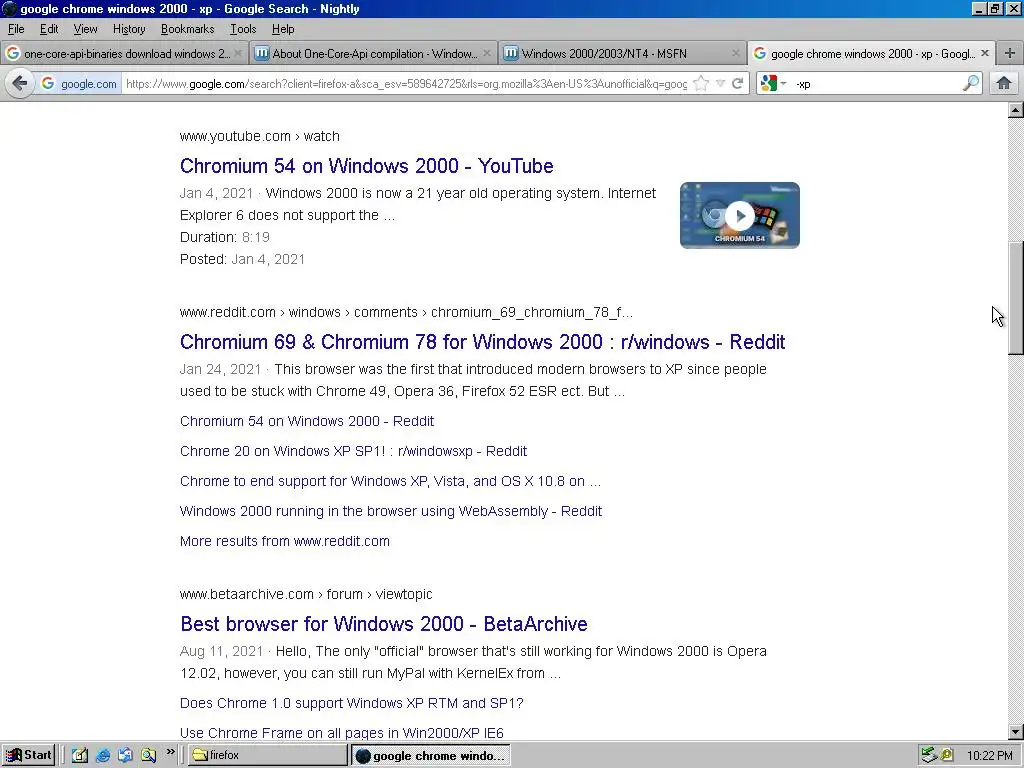1024x768 pixels.
Task: Open the Windows Start menu
Action: pos(28,755)
